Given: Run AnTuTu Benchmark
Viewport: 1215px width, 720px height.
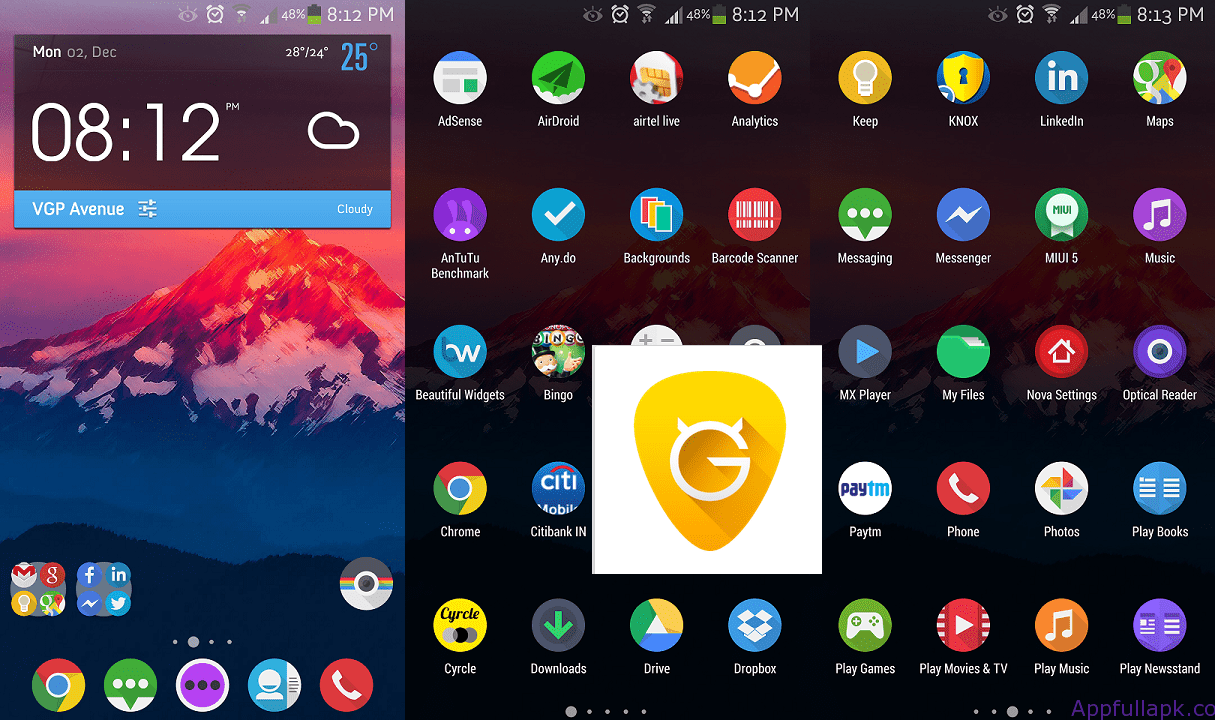Looking at the screenshot, I should pos(460,214).
